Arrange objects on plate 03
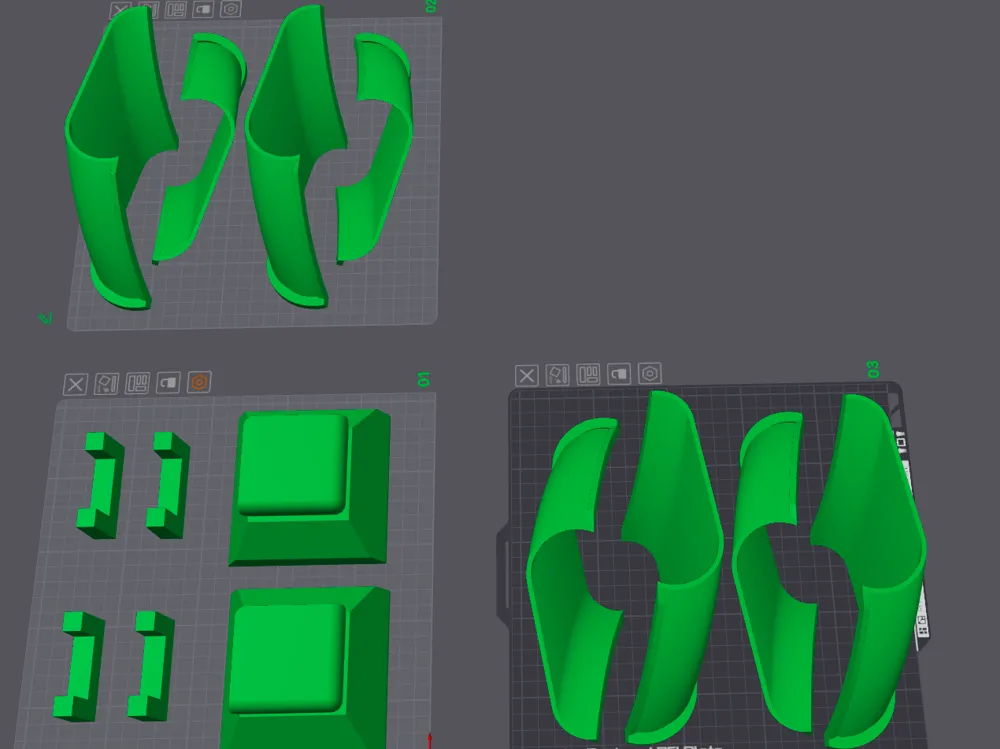 (x=588, y=374)
